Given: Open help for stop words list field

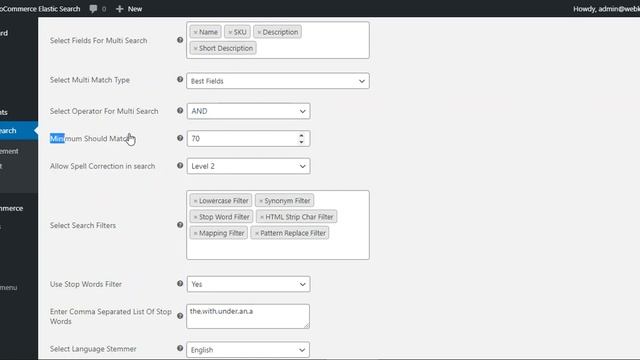Looking at the screenshot, I should [180, 316].
